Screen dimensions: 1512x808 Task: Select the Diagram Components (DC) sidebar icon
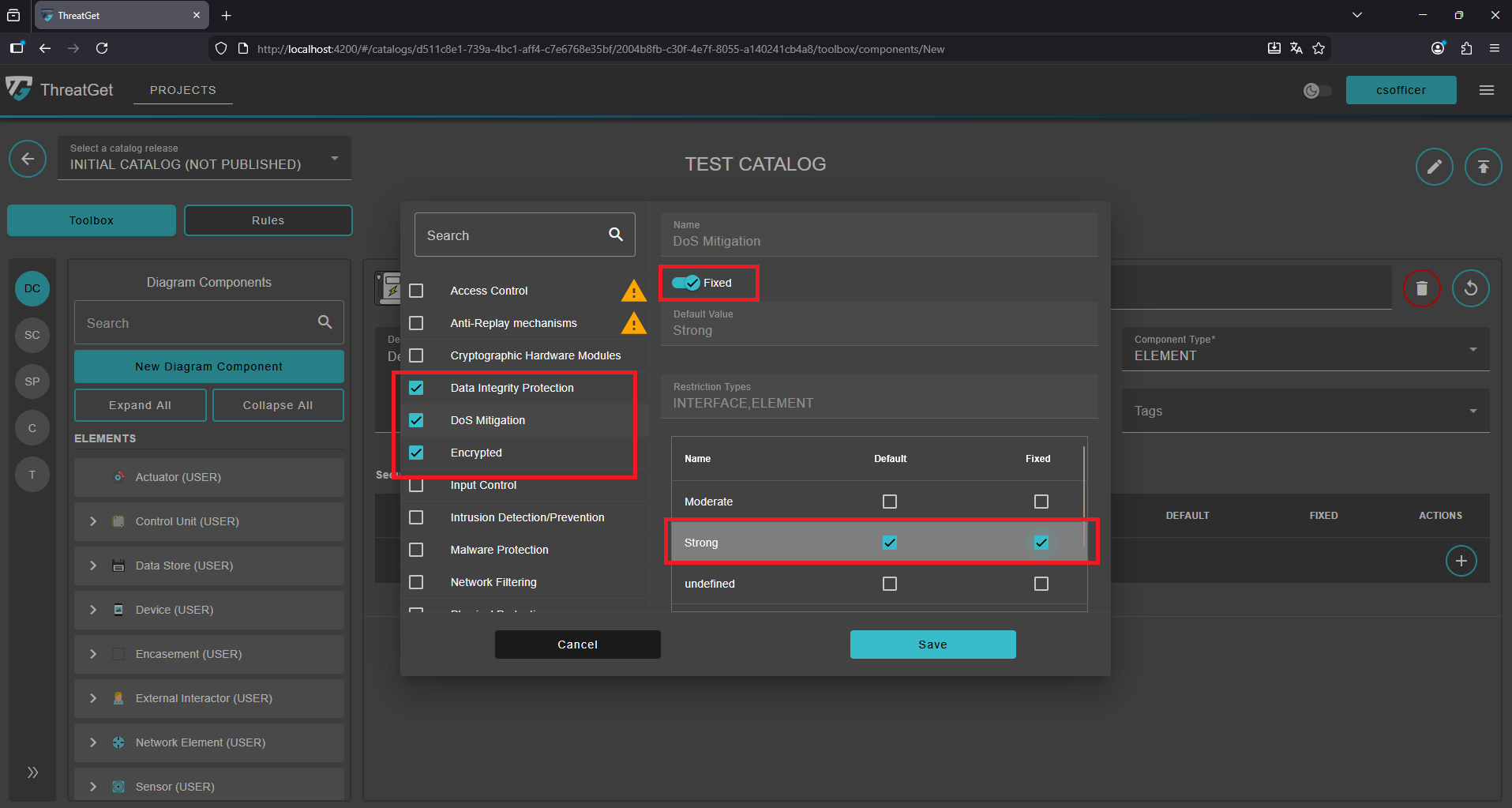(x=31, y=288)
